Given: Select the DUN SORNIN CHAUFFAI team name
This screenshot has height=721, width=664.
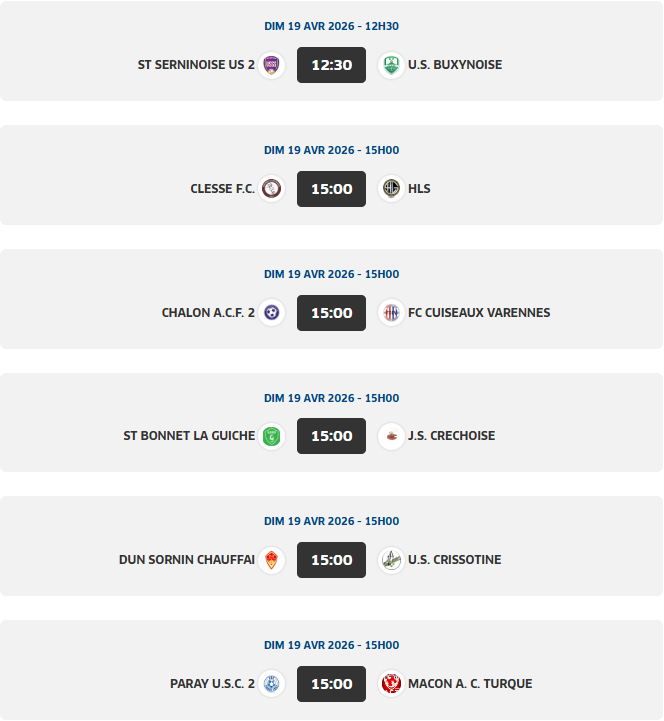Looking at the screenshot, I should 186,560.
